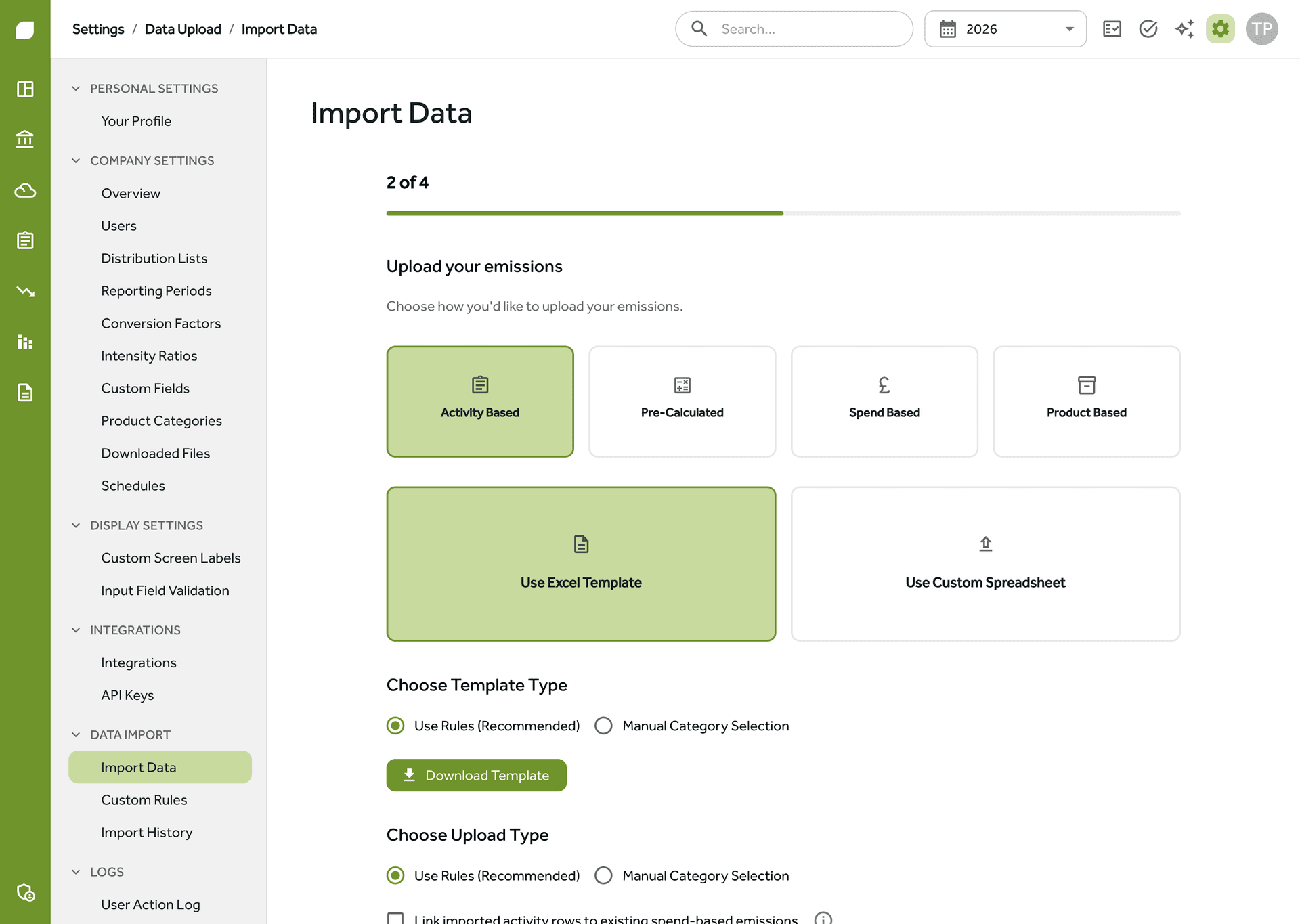
Task: Open the downward trend icon in sidebar
Action: (25, 291)
